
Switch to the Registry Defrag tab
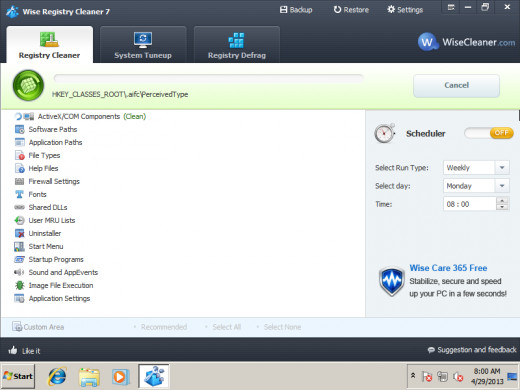(237, 45)
